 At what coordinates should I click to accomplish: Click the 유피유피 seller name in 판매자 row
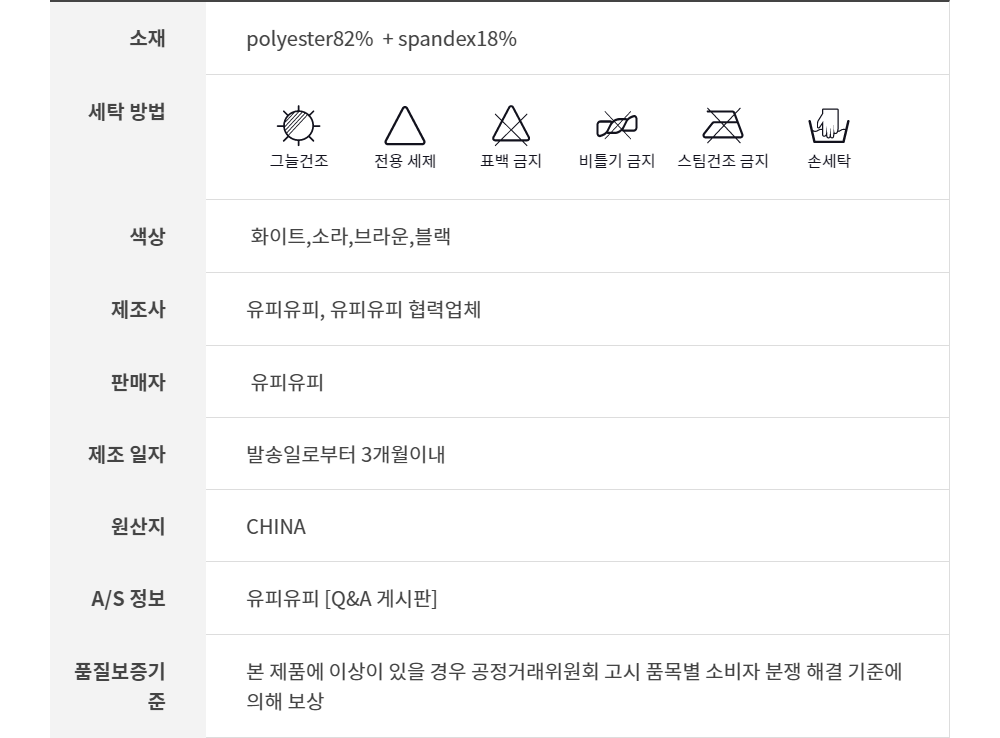pyautogui.click(x=287, y=382)
